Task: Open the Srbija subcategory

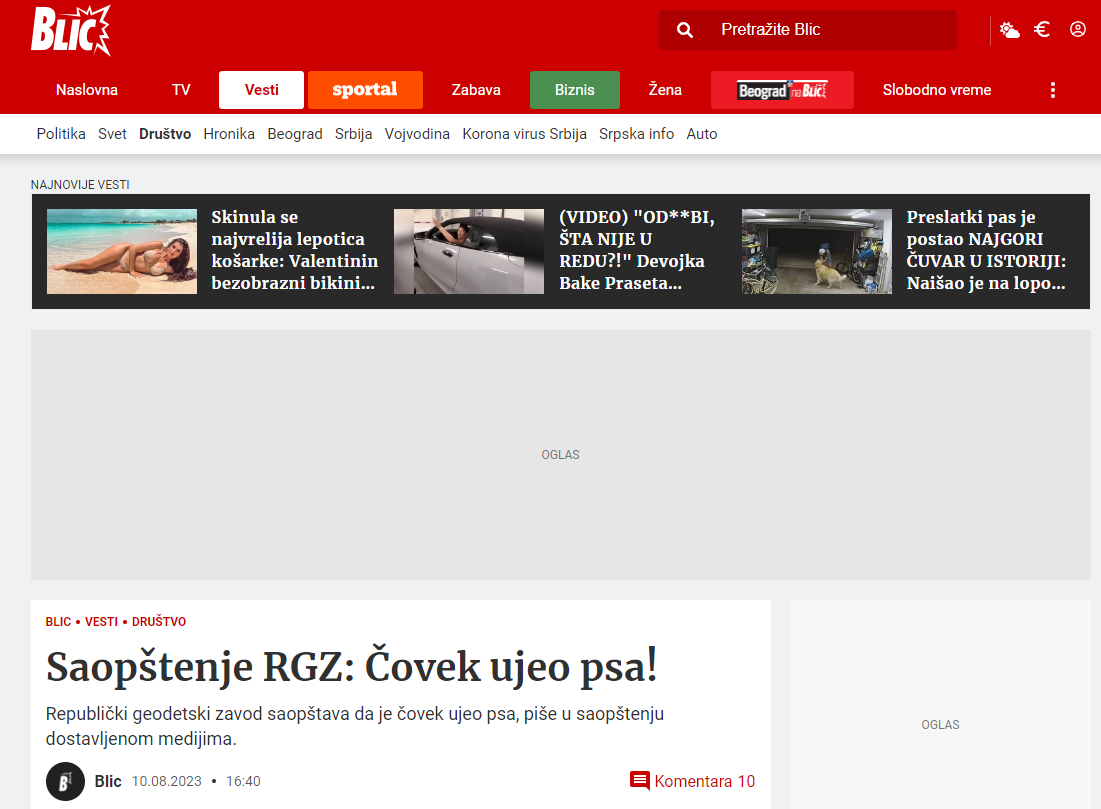Action: pos(353,133)
